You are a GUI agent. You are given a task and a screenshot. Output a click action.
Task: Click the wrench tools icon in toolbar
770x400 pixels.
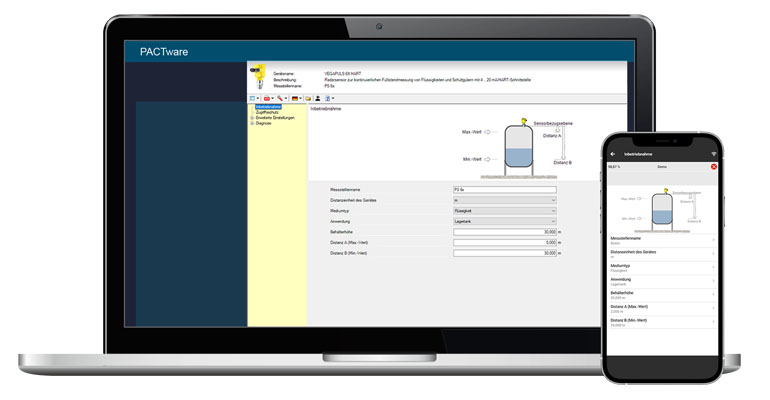(280, 98)
